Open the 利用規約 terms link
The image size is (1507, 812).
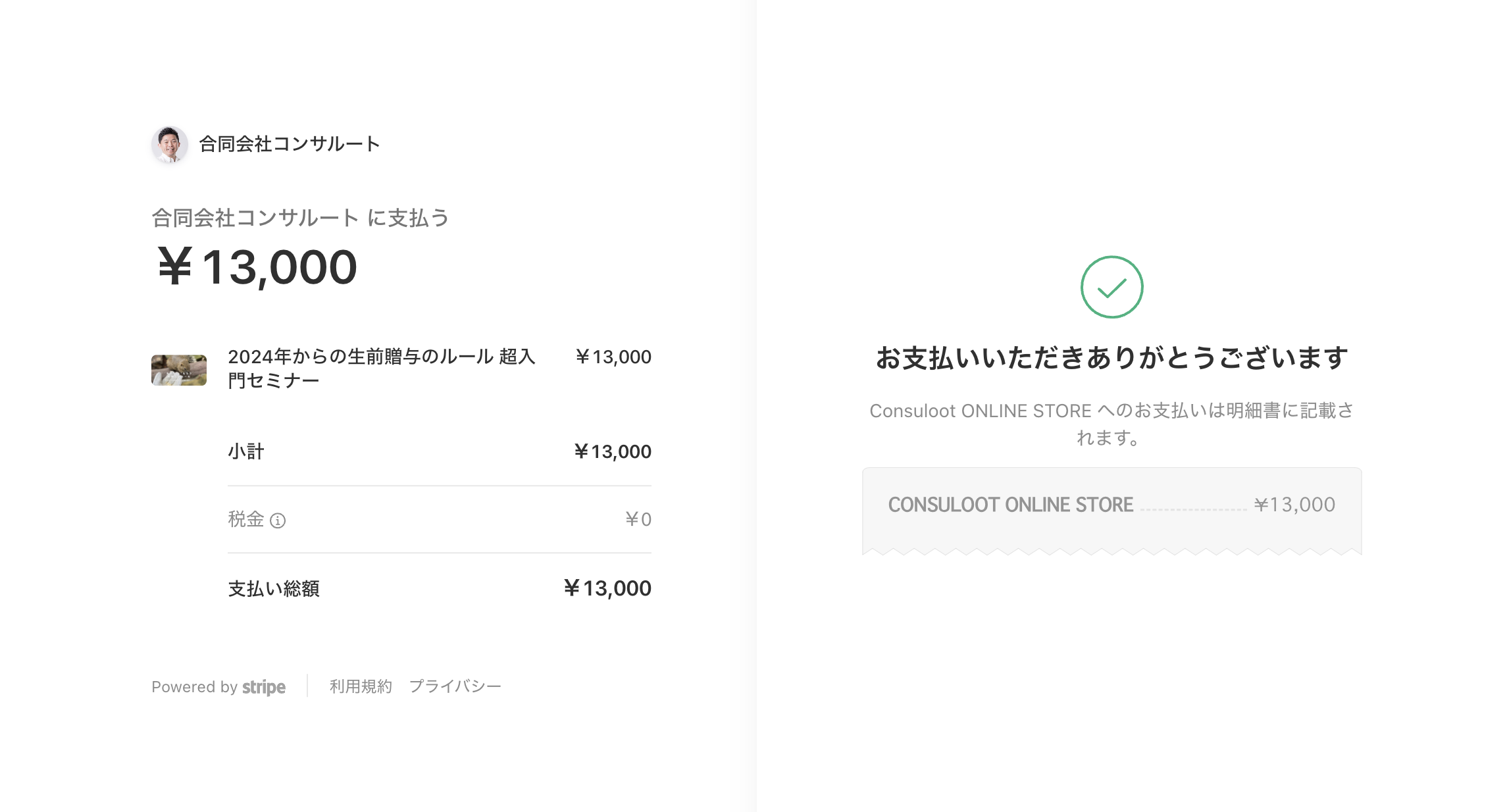(x=361, y=686)
